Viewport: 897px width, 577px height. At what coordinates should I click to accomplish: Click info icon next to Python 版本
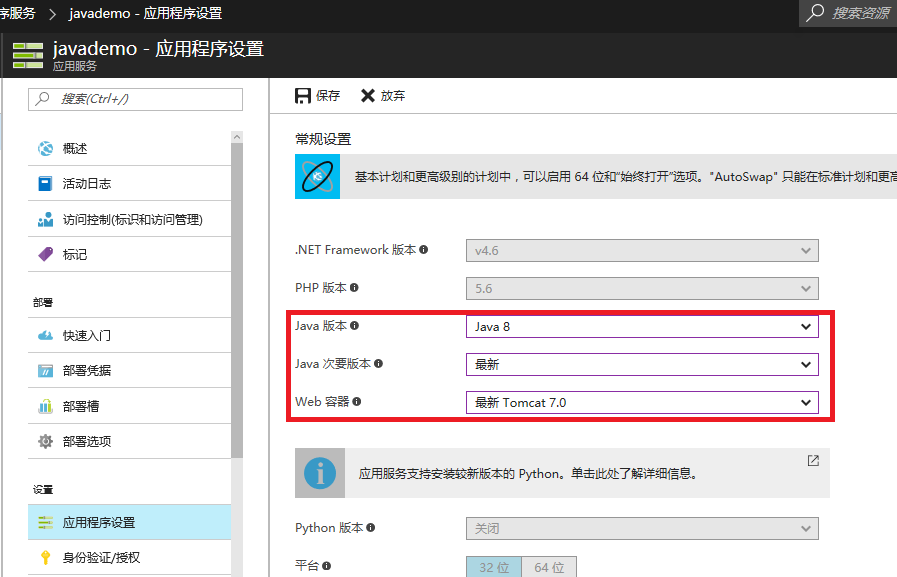(371, 527)
